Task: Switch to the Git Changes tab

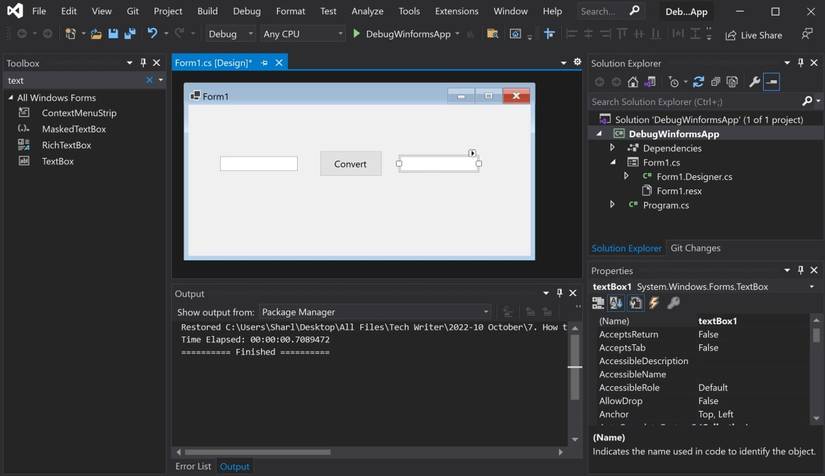Action: (695, 248)
